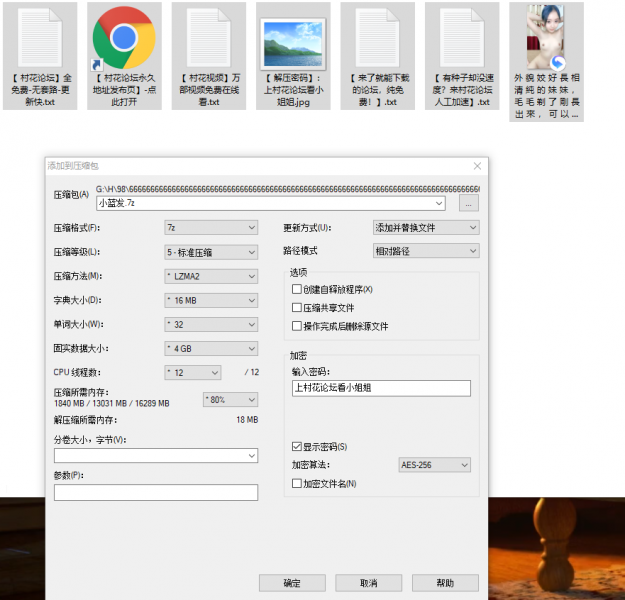Image resolution: width=625 pixels, height=600 pixels.
Task: Enable the 加密文件名 checkbox
Action: tap(297, 484)
